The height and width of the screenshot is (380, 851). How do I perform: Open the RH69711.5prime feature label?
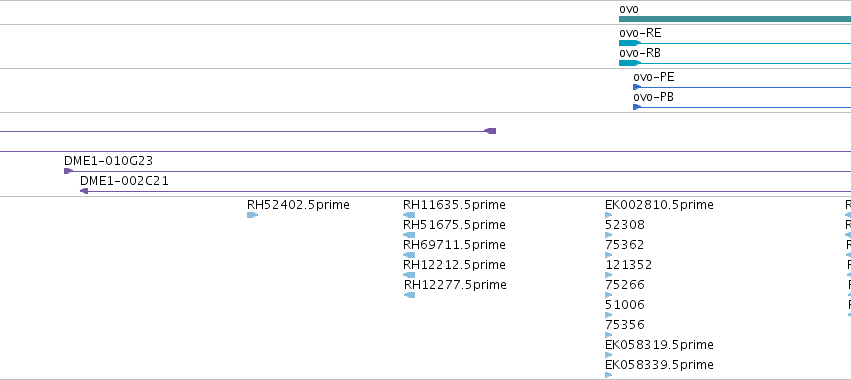click(x=454, y=245)
